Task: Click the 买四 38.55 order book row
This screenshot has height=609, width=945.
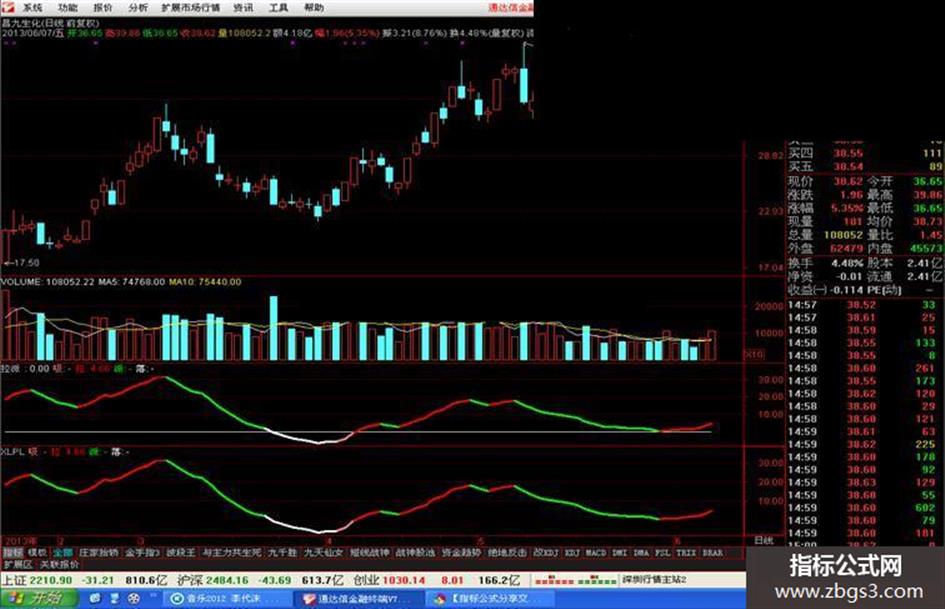Action: coord(865,153)
